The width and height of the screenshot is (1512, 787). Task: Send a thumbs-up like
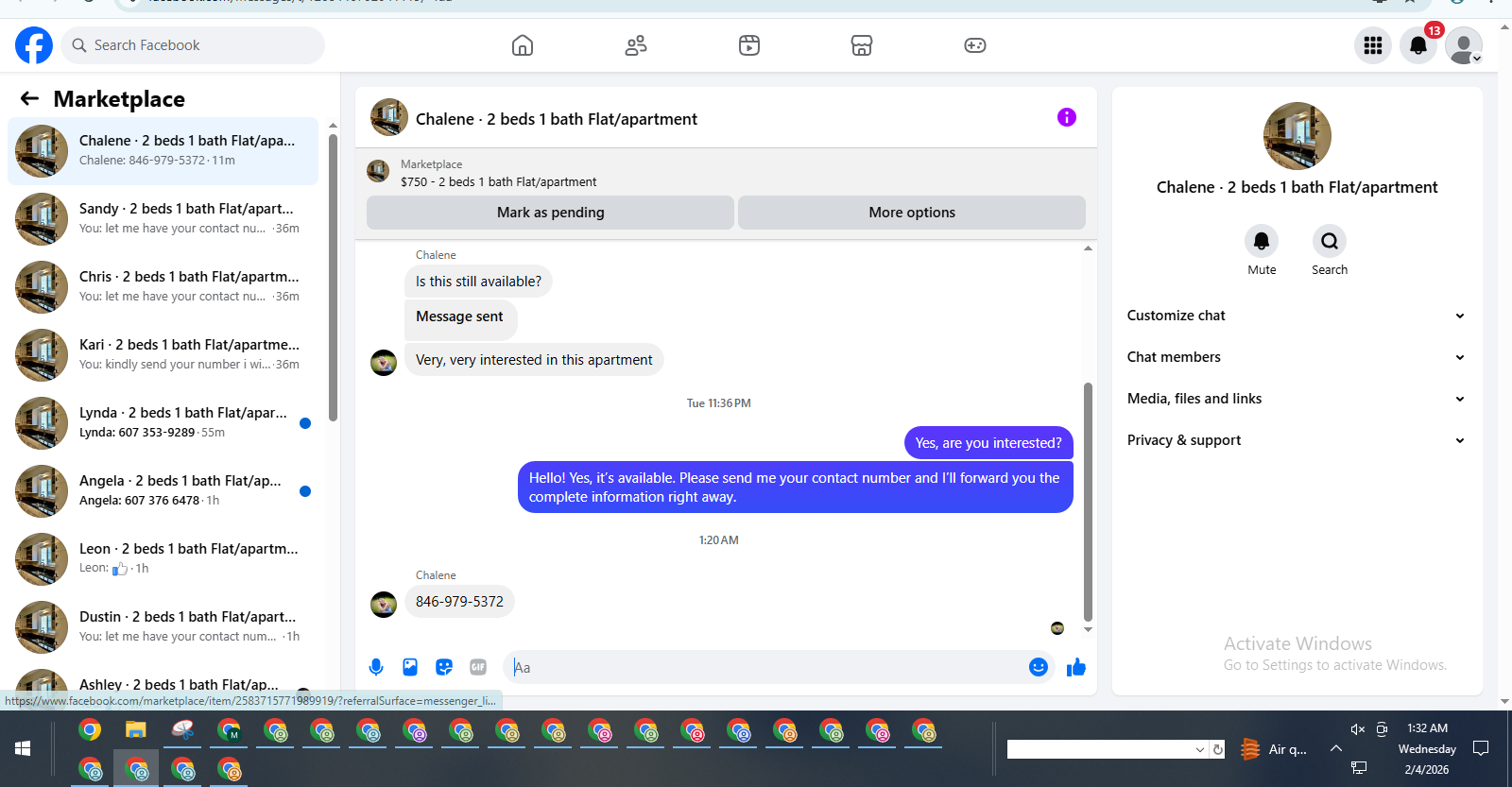pyautogui.click(x=1076, y=667)
